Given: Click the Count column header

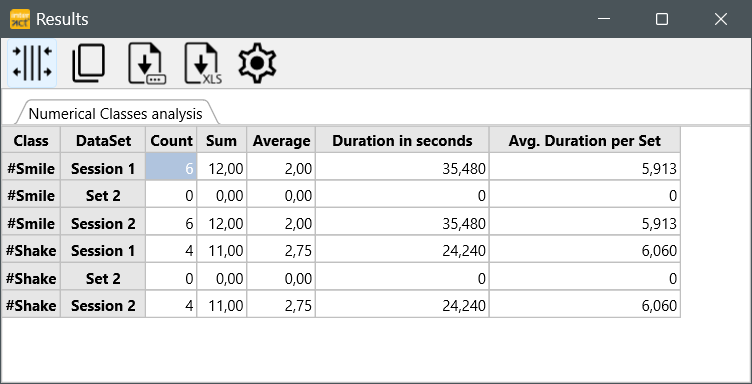Looking at the screenshot, I should 171,140.
